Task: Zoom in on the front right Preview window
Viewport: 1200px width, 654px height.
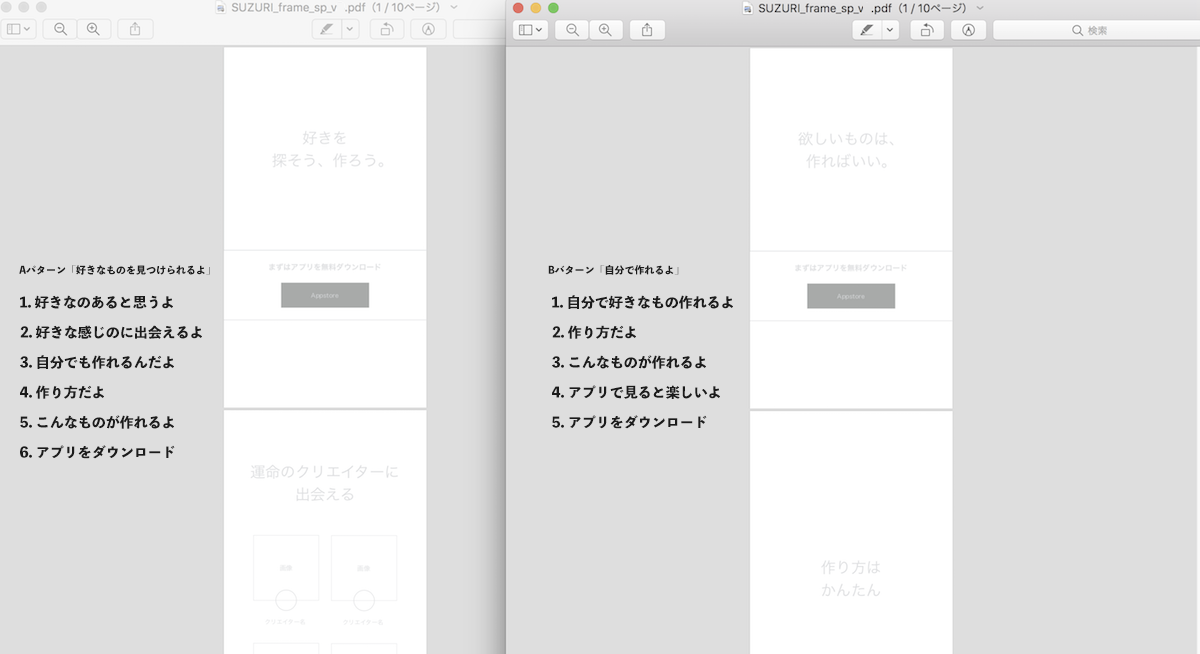Action: click(604, 30)
